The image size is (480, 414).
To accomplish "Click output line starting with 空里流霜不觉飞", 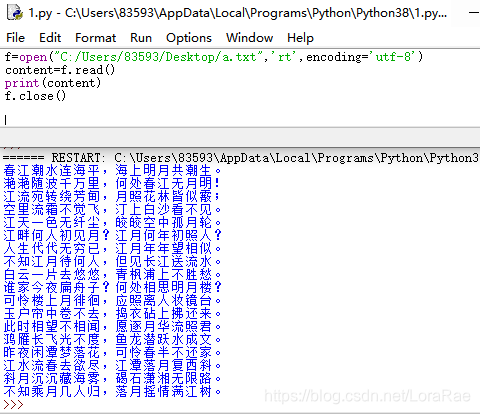I will click(112, 209).
